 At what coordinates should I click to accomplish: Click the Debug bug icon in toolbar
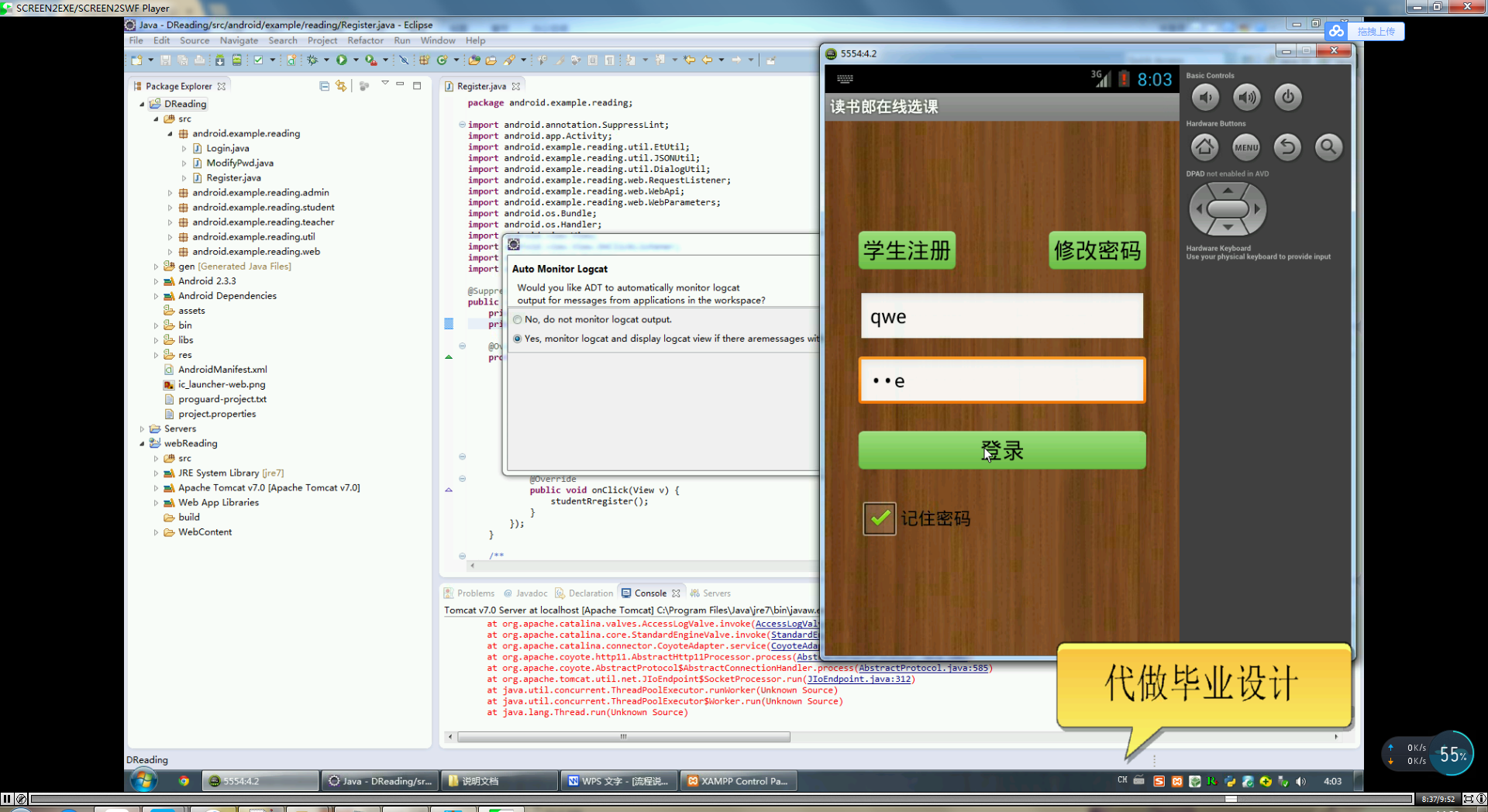click(312, 60)
